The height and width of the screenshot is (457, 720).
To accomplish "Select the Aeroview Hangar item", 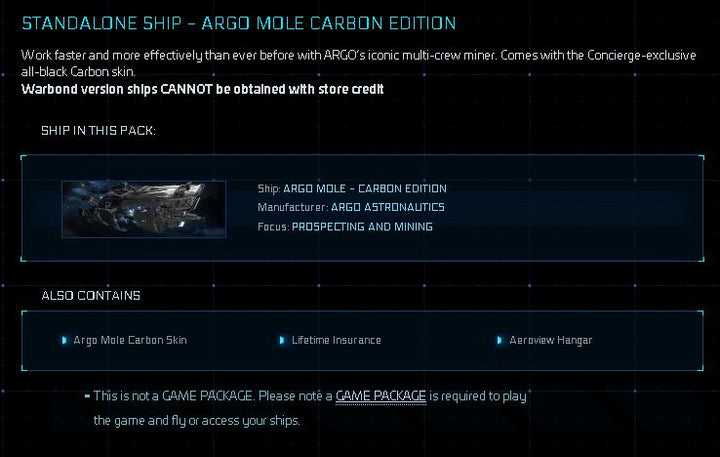I will point(549,340).
